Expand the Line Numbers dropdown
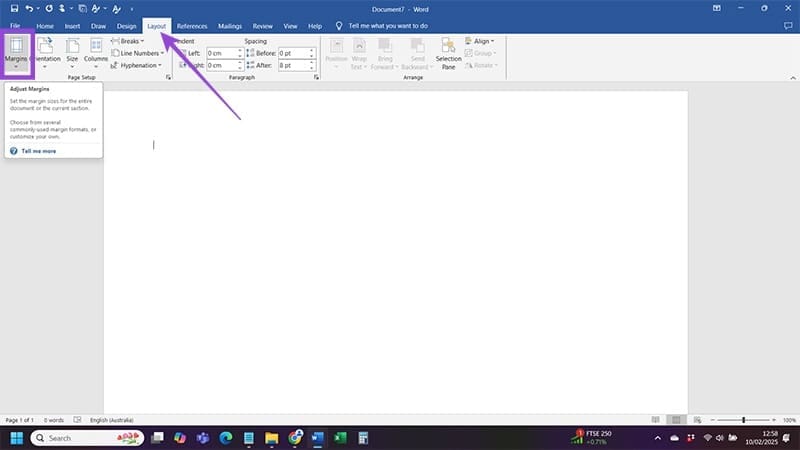 click(x=139, y=53)
